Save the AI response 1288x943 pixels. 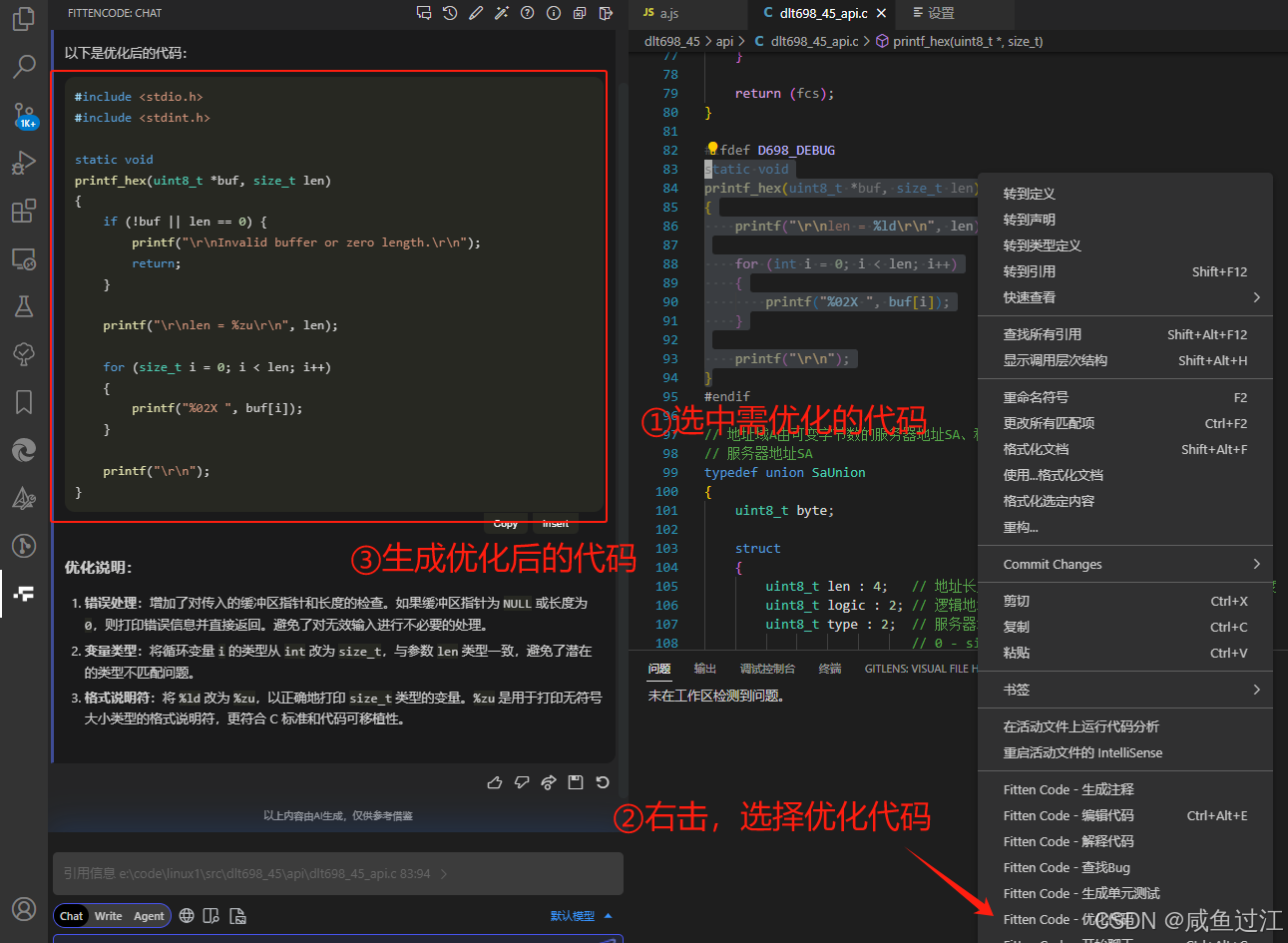tap(576, 782)
